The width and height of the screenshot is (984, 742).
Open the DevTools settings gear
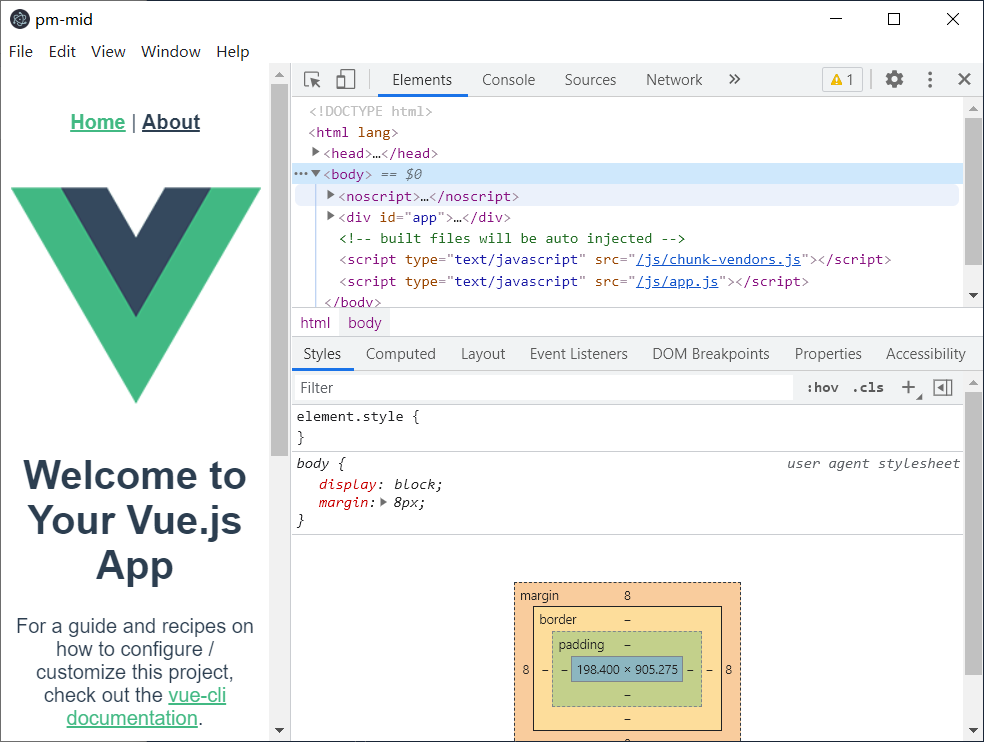coord(894,79)
